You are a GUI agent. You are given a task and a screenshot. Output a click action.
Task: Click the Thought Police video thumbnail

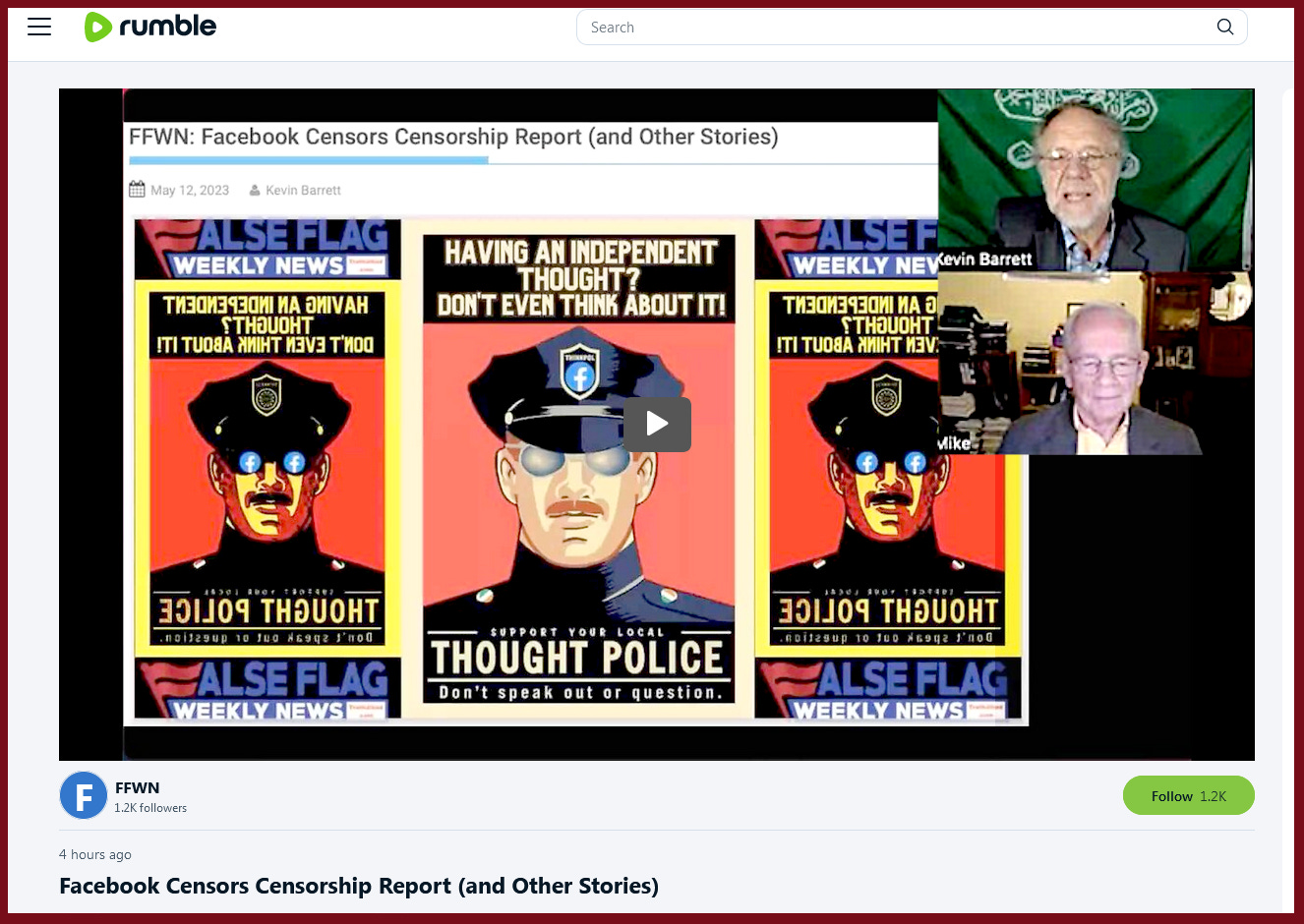pos(657,425)
